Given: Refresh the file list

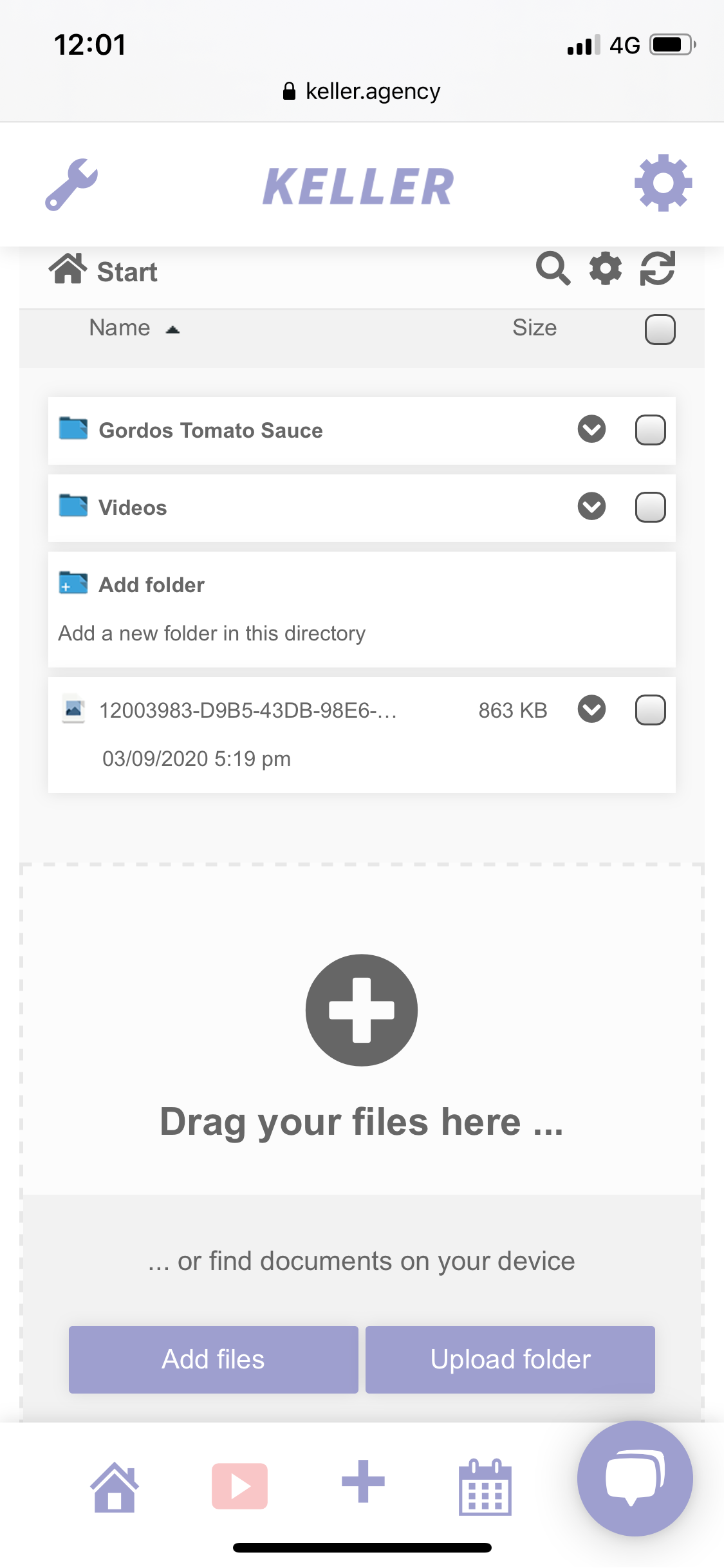Looking at the screenshot, I should pos(658,268).
